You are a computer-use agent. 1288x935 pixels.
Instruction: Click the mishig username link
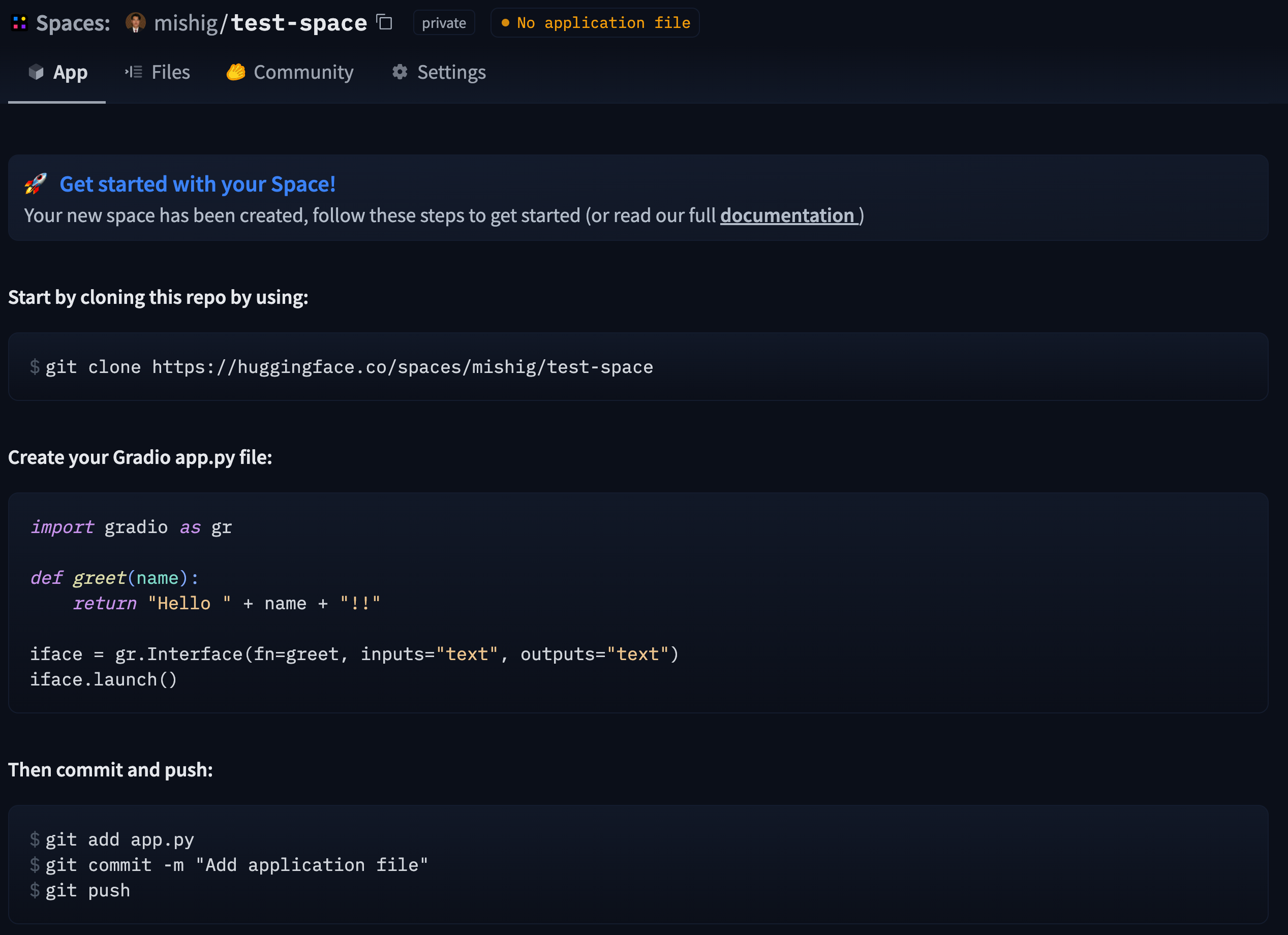(x=186, y=23)
